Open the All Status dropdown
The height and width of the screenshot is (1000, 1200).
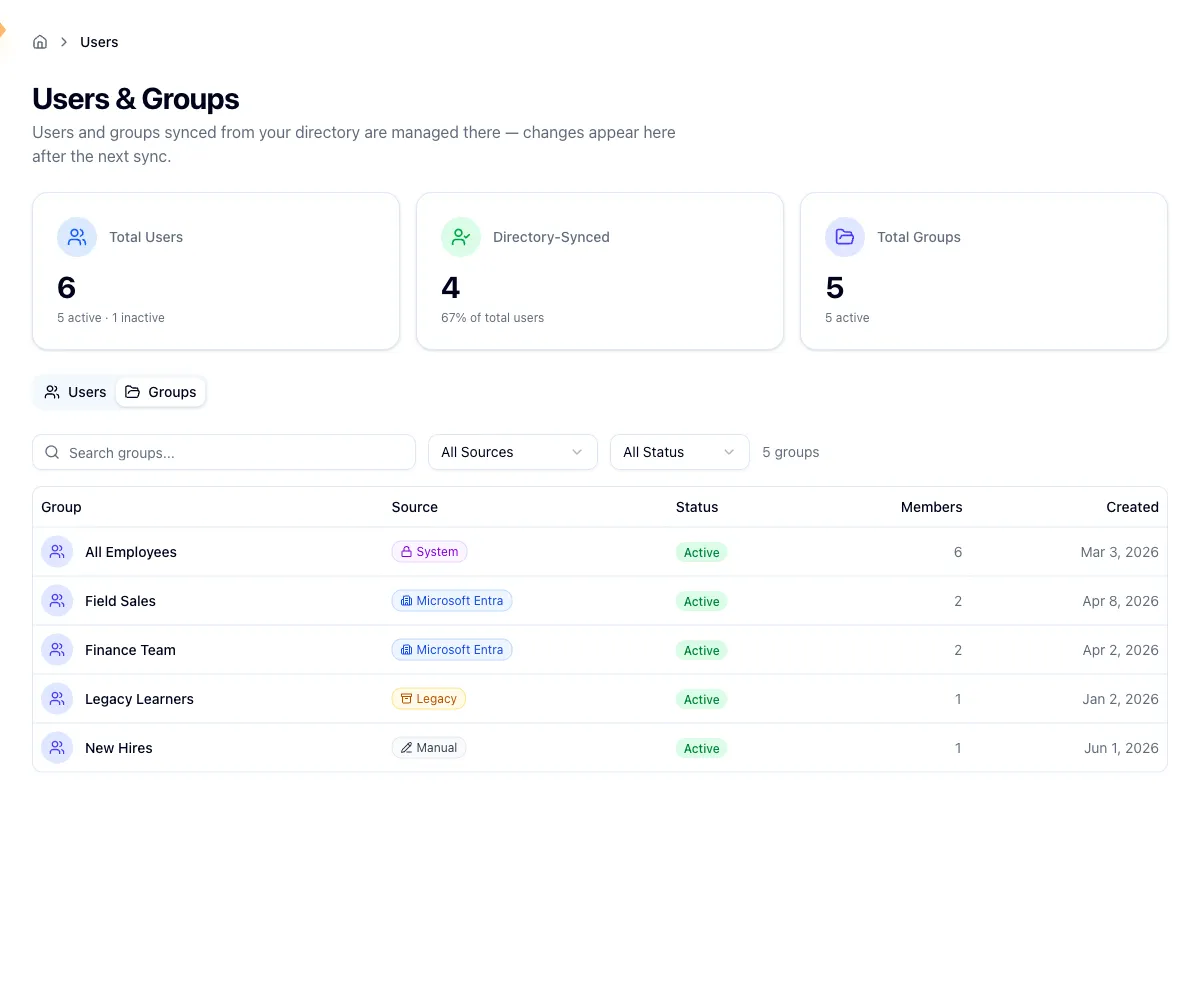[x=680, y=452]
